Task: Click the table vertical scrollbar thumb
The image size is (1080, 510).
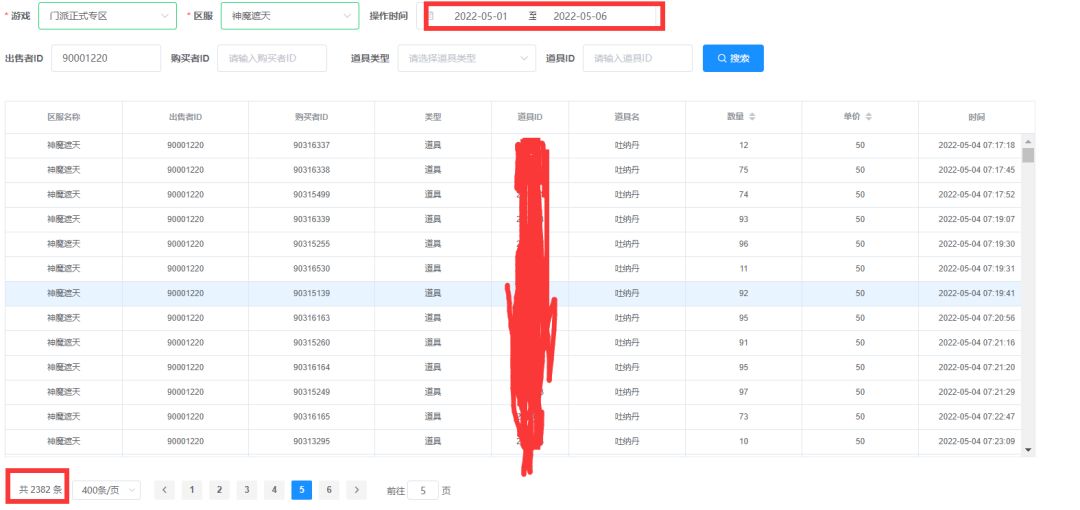Action: tap(1028, 155)
